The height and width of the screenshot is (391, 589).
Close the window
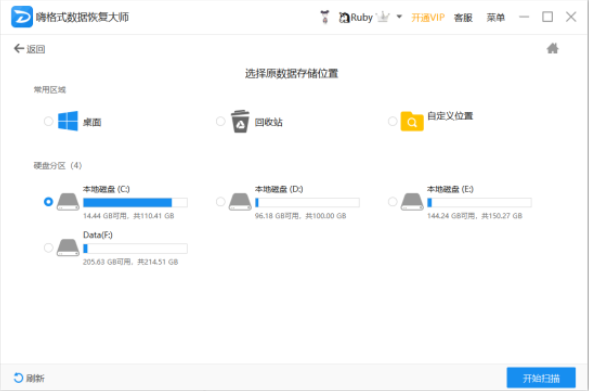tap(571, 17)
